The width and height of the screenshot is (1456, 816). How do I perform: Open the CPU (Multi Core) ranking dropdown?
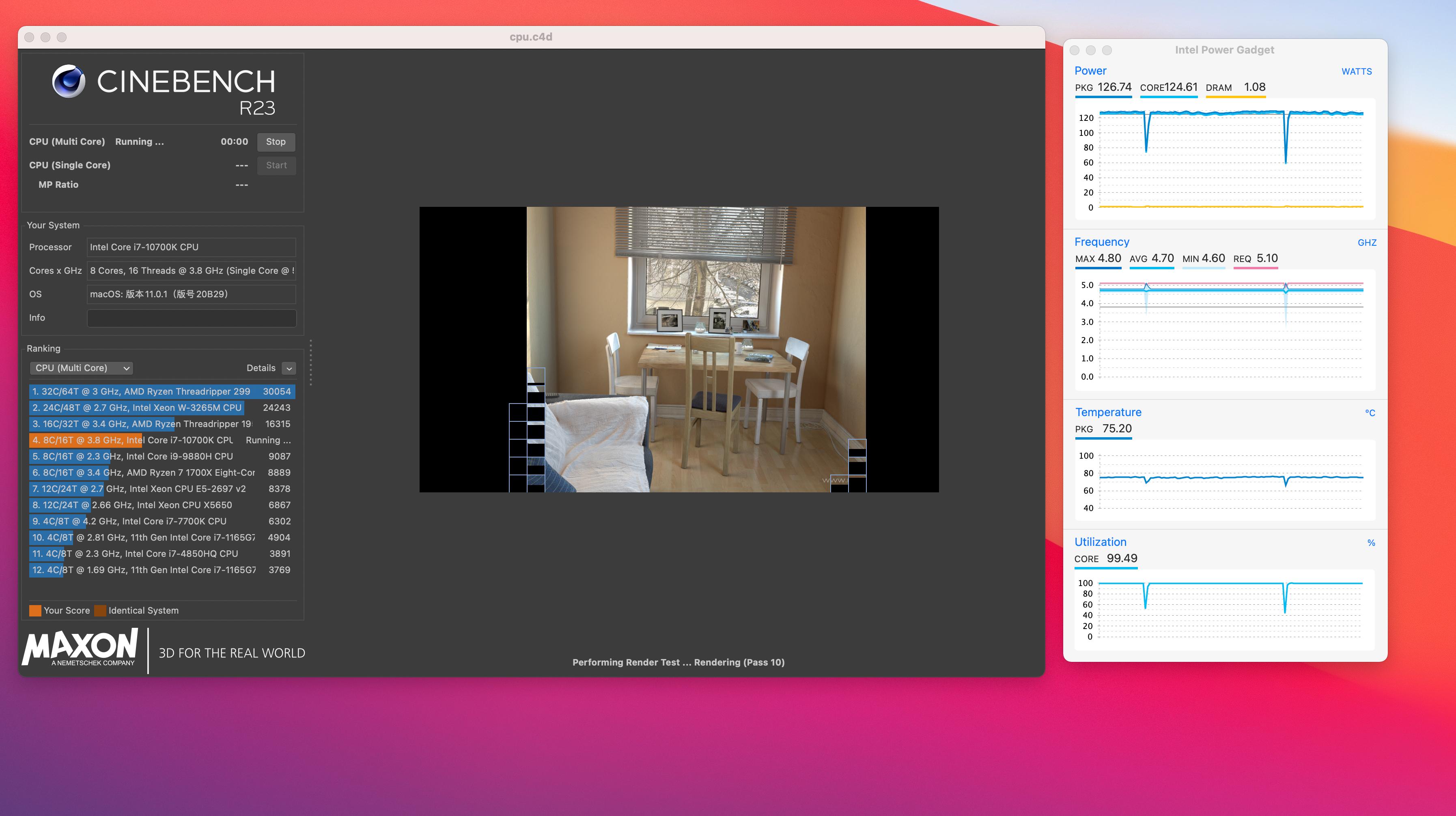(82, 368)
